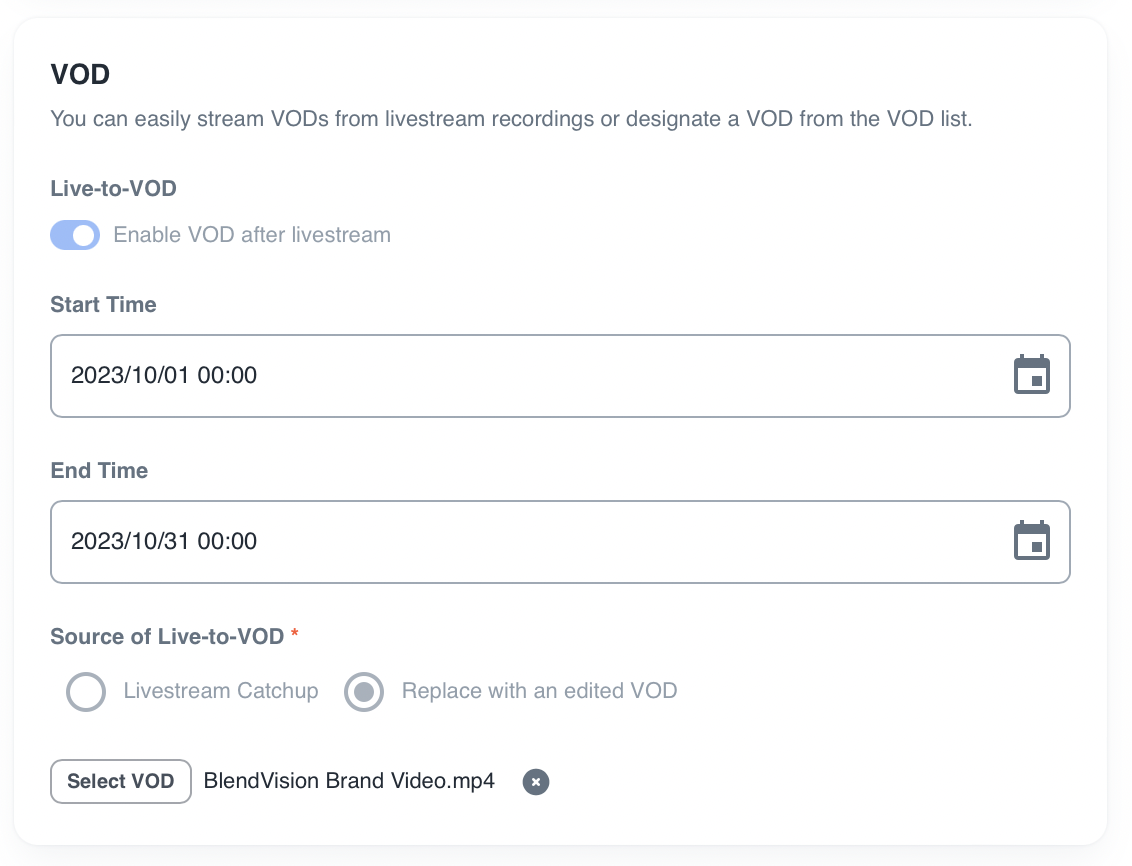Remove the BlendVision Brand Video.mp4 file
The width and height of the screenshot is (1132, 866).
536,782
